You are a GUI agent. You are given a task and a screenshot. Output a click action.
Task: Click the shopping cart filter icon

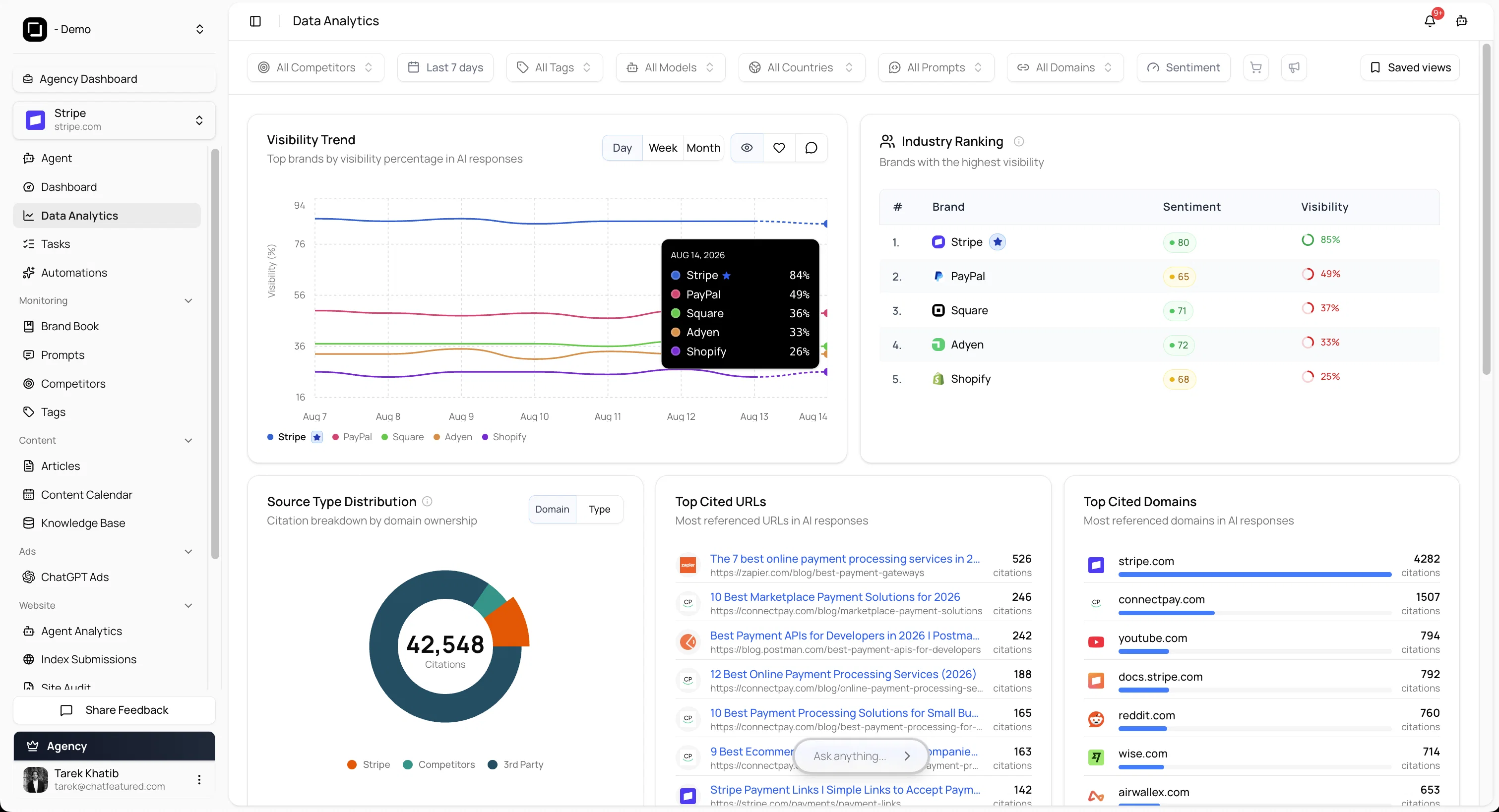[1256, 67]
